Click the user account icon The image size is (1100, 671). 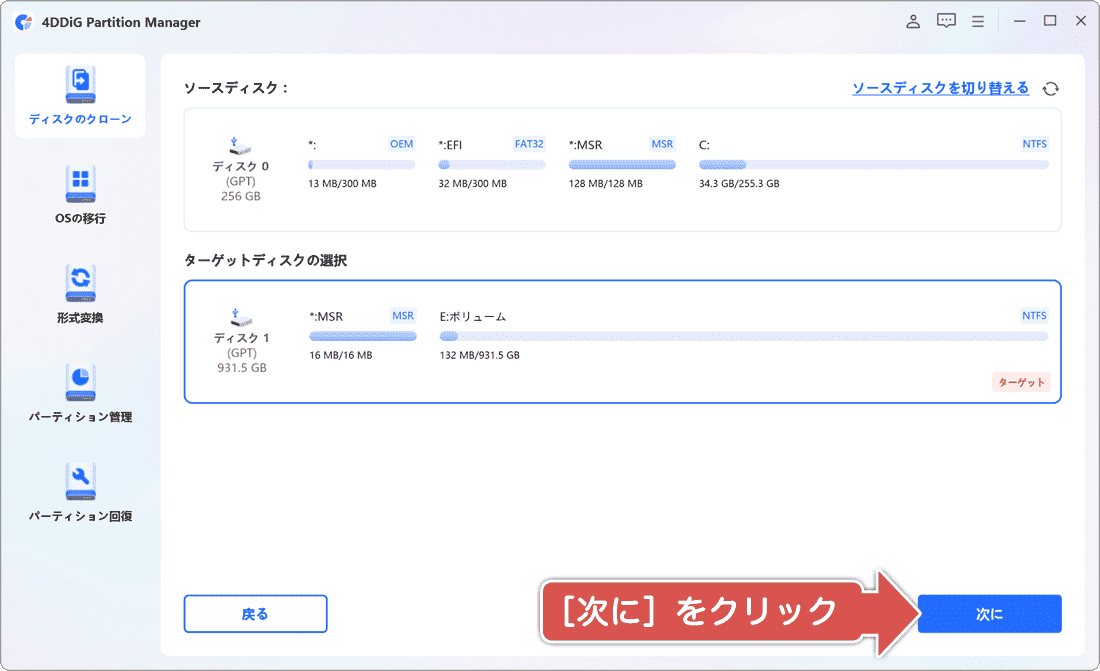tap(912, 20)
